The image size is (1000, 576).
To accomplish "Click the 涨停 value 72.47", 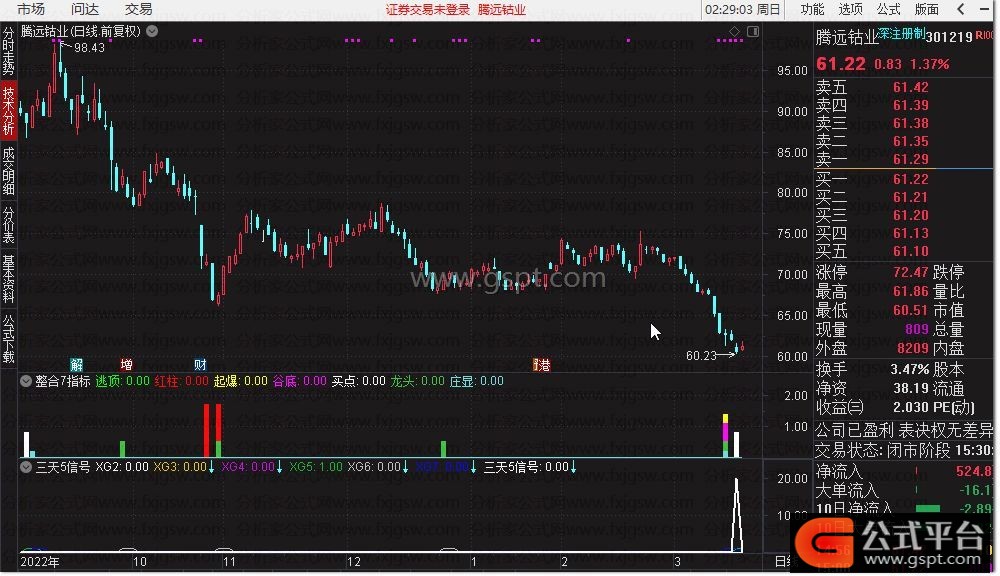I will point(911,272).
